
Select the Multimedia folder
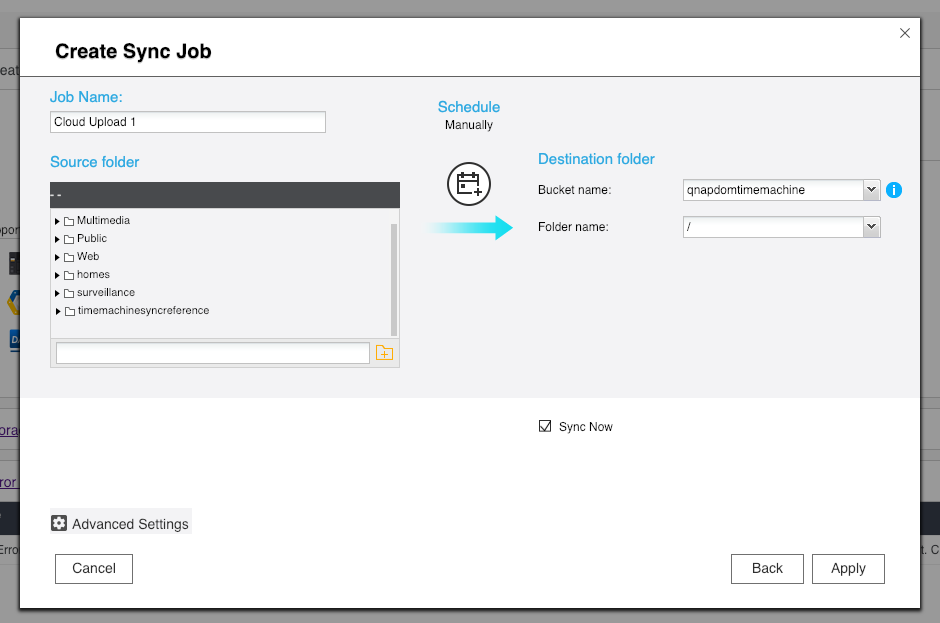[103, 221]
